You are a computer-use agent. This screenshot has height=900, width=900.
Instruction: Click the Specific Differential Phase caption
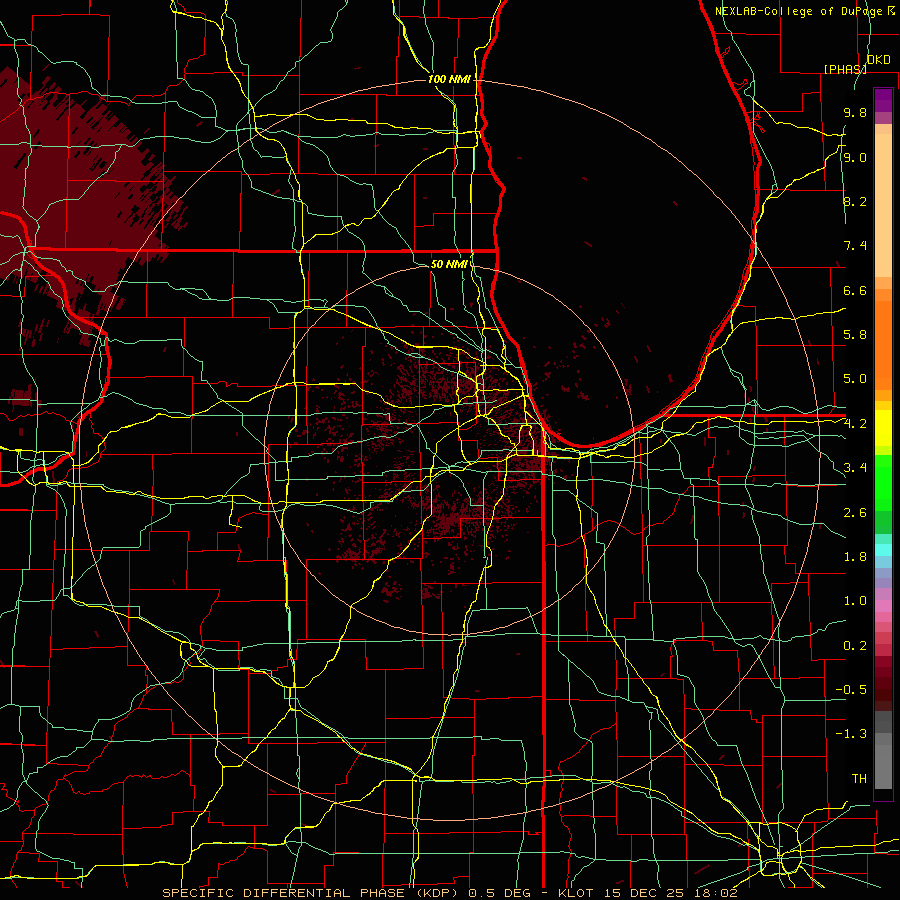[x=449, y=893]
